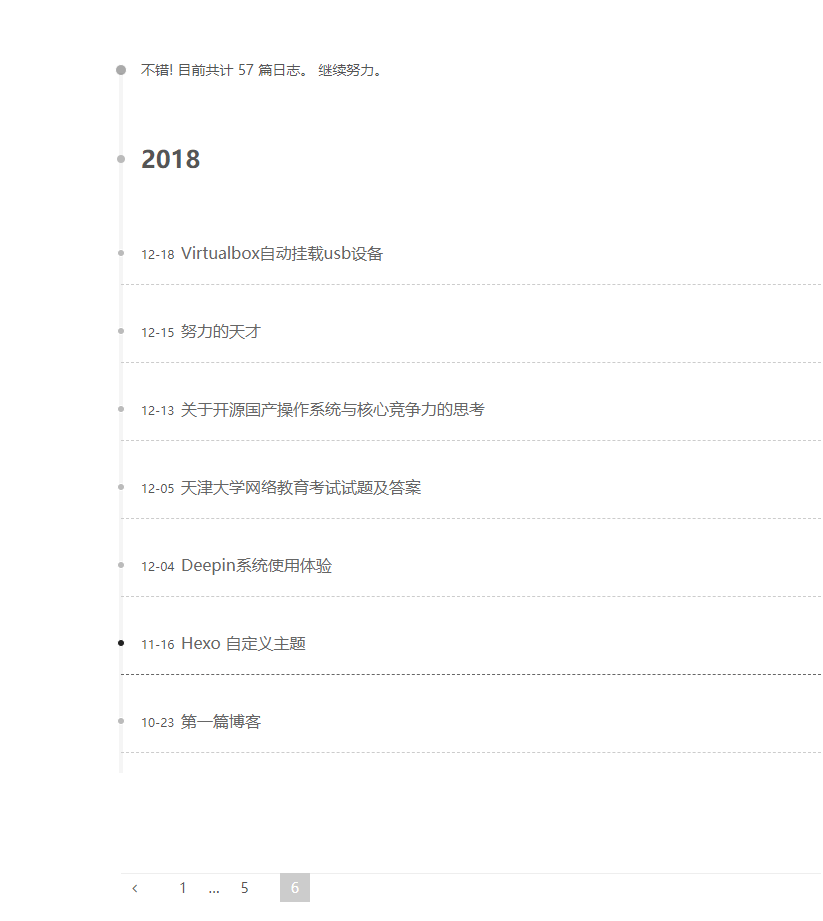Click the 2018 year heading
This screenshot has width=823, height=921.
[171, 159]
